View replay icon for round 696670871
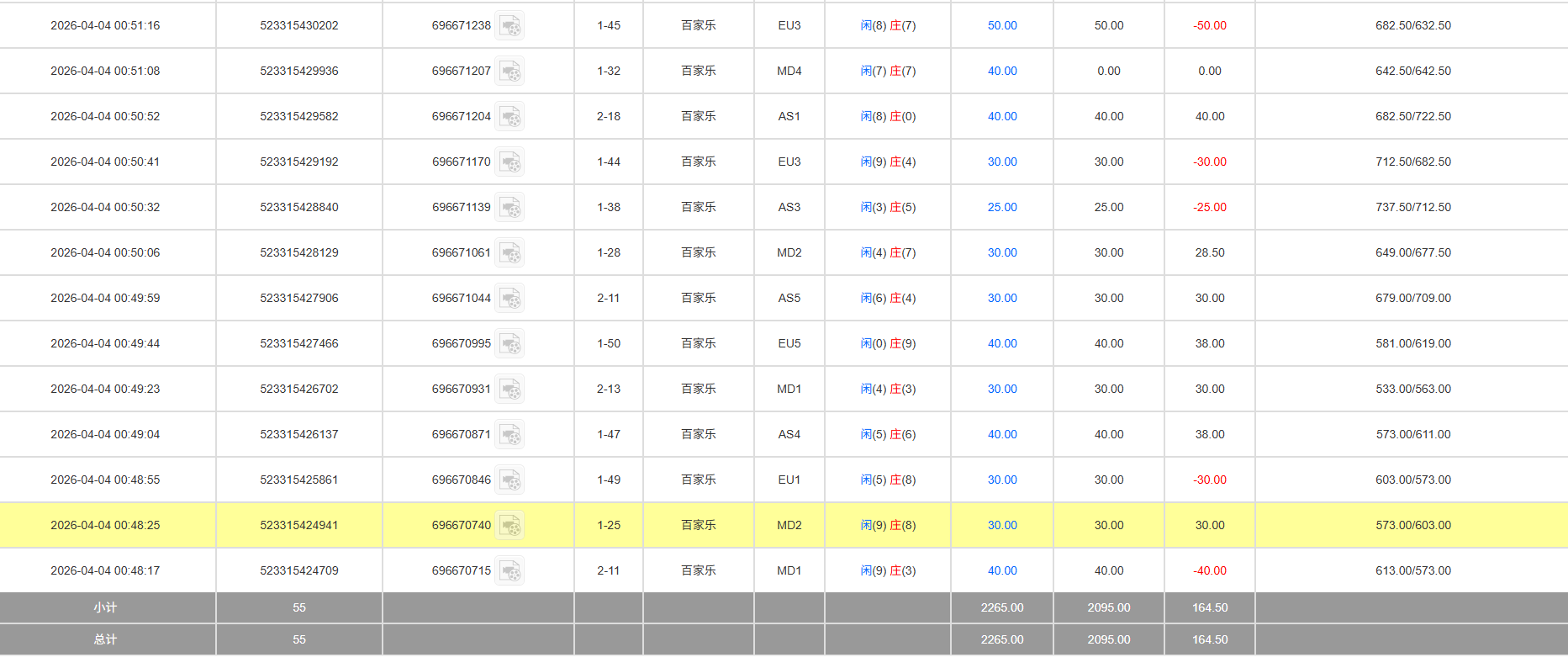Image resolution: width=1568 pixels, height=668 pixels. [x=509, y=435]
